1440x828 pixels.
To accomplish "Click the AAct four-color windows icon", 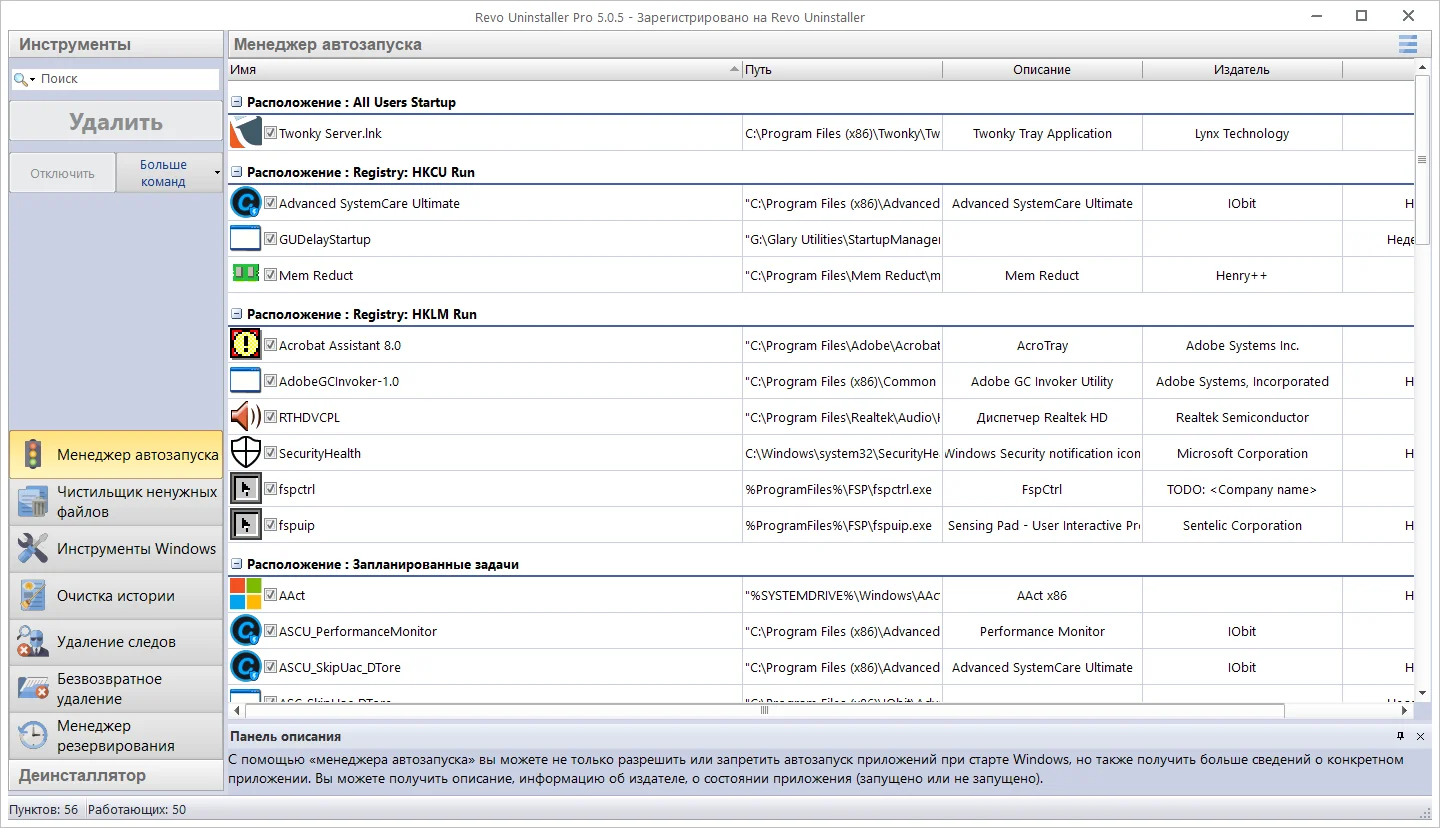I will pos(245,594).
